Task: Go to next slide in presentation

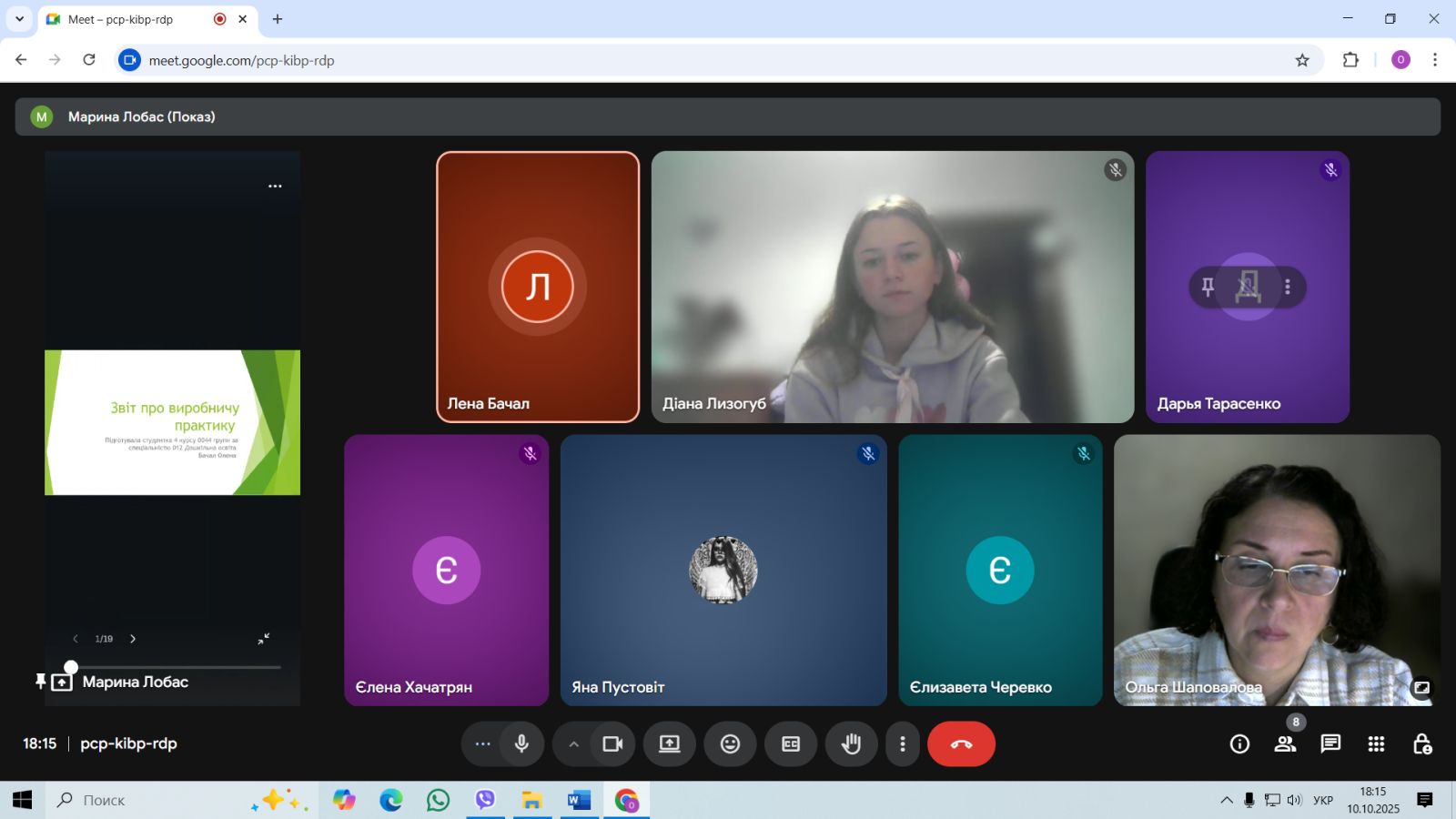Action: tap(133, 639)
